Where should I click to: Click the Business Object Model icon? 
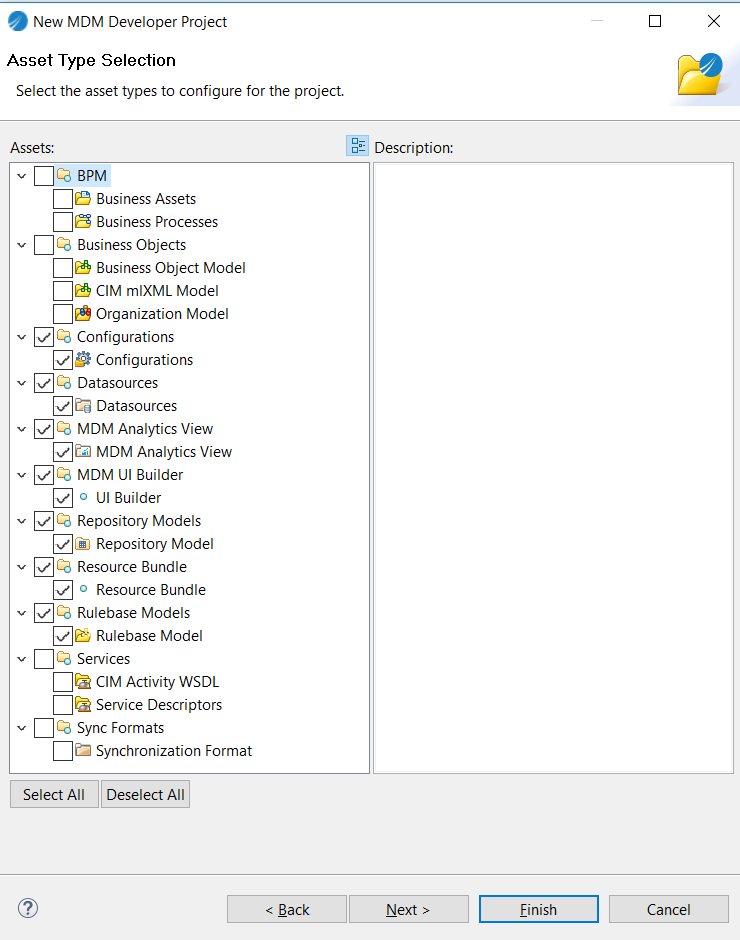[83, 267]
